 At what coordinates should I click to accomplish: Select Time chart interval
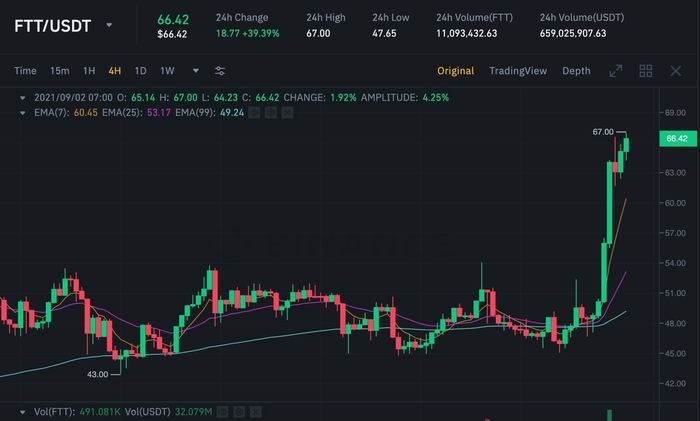tap(25, 71)
